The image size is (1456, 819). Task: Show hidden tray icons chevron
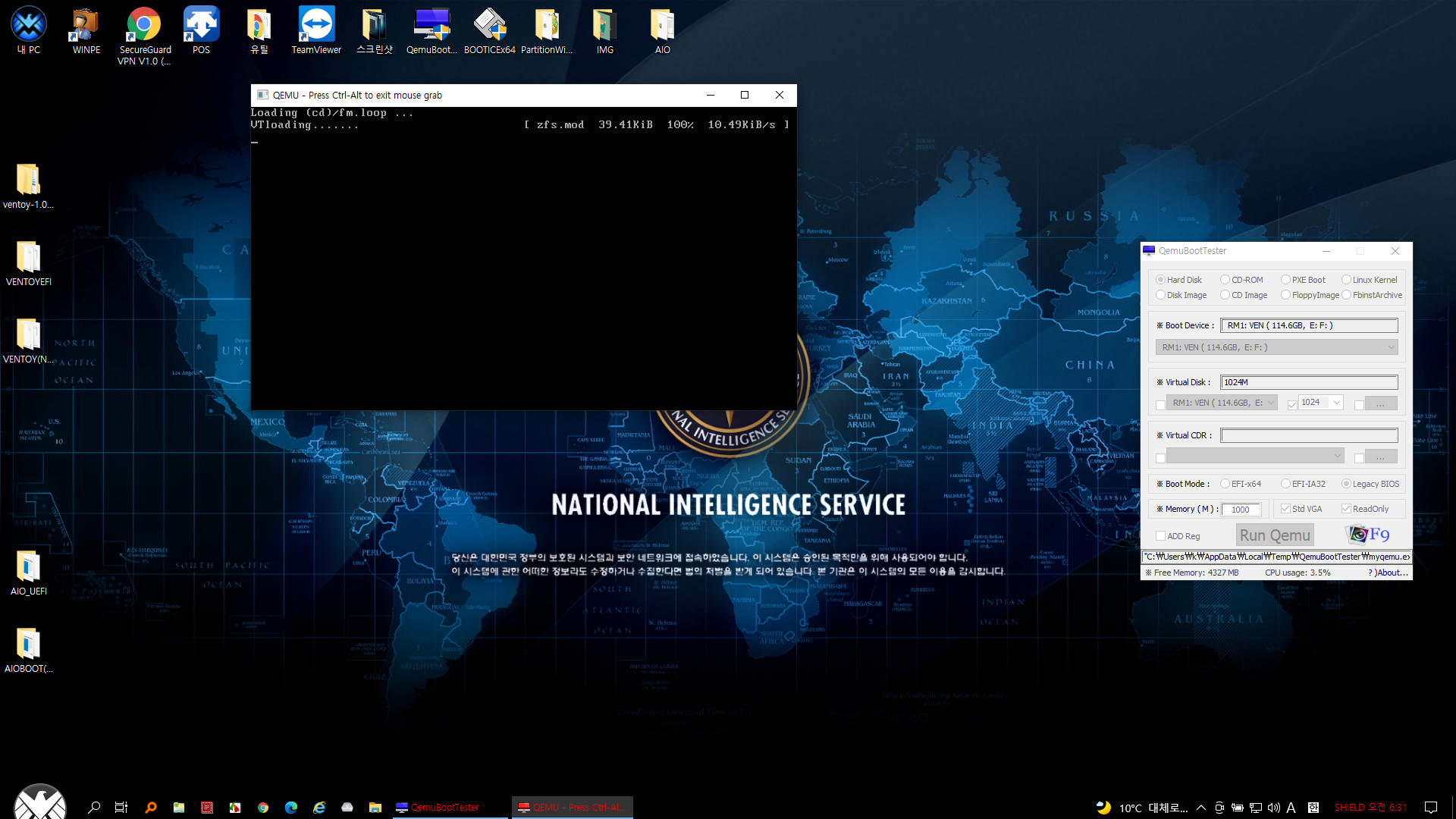[x=1201, y=808]
